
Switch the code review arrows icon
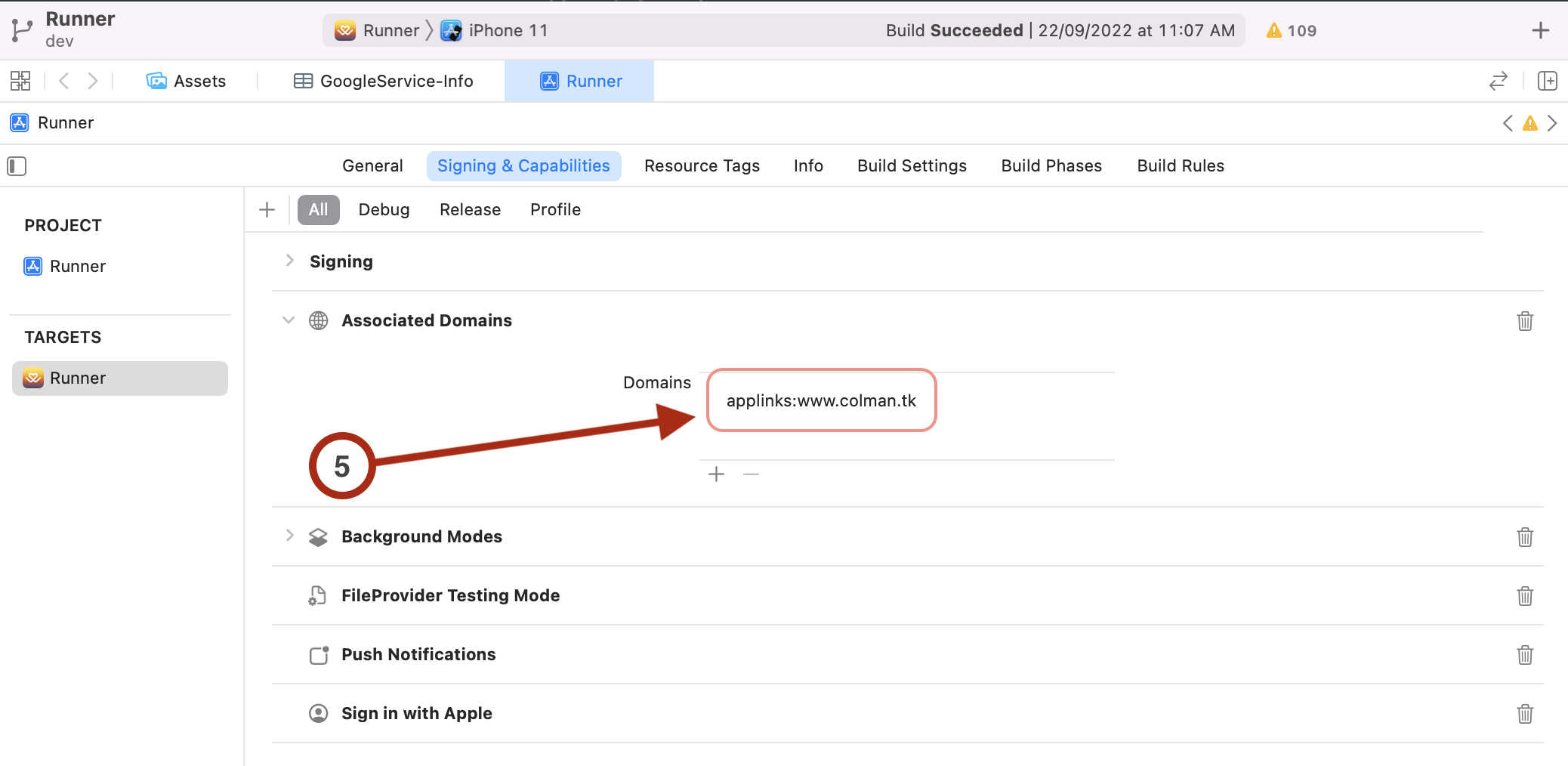[1499, 81]
